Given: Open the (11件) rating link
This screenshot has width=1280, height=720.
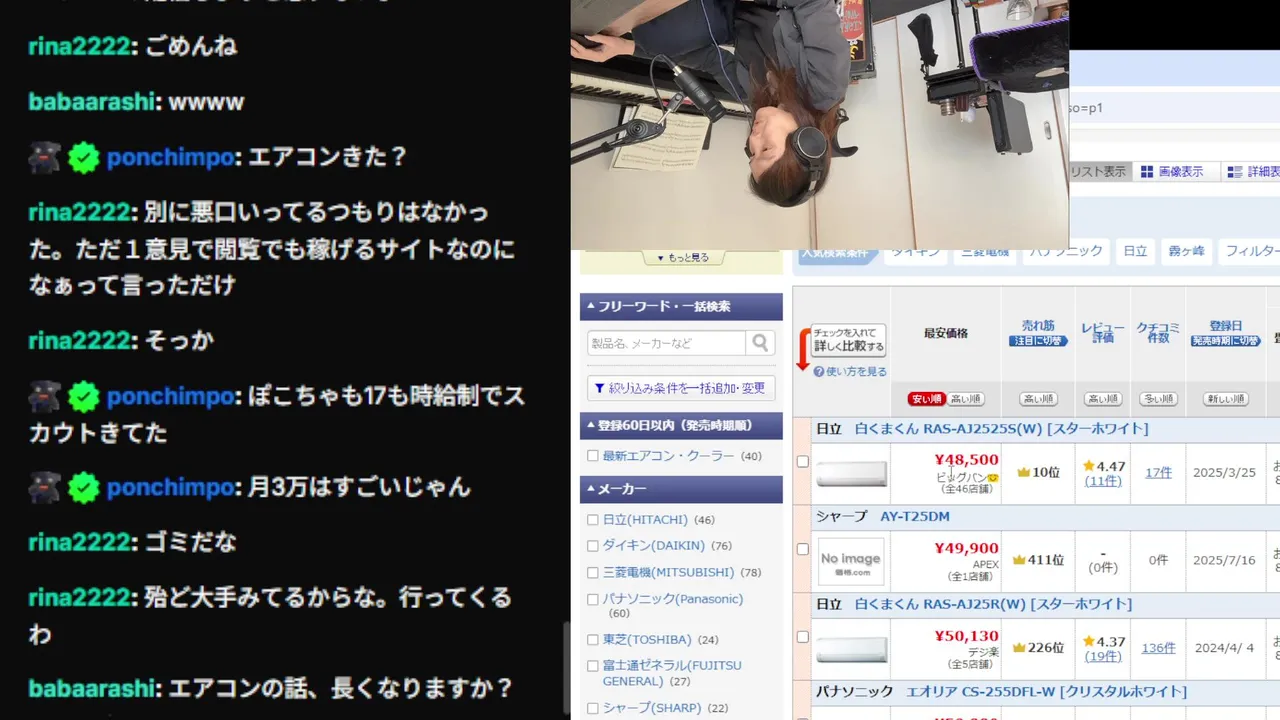Looking at the screenshot, I should coord(1103,481).
